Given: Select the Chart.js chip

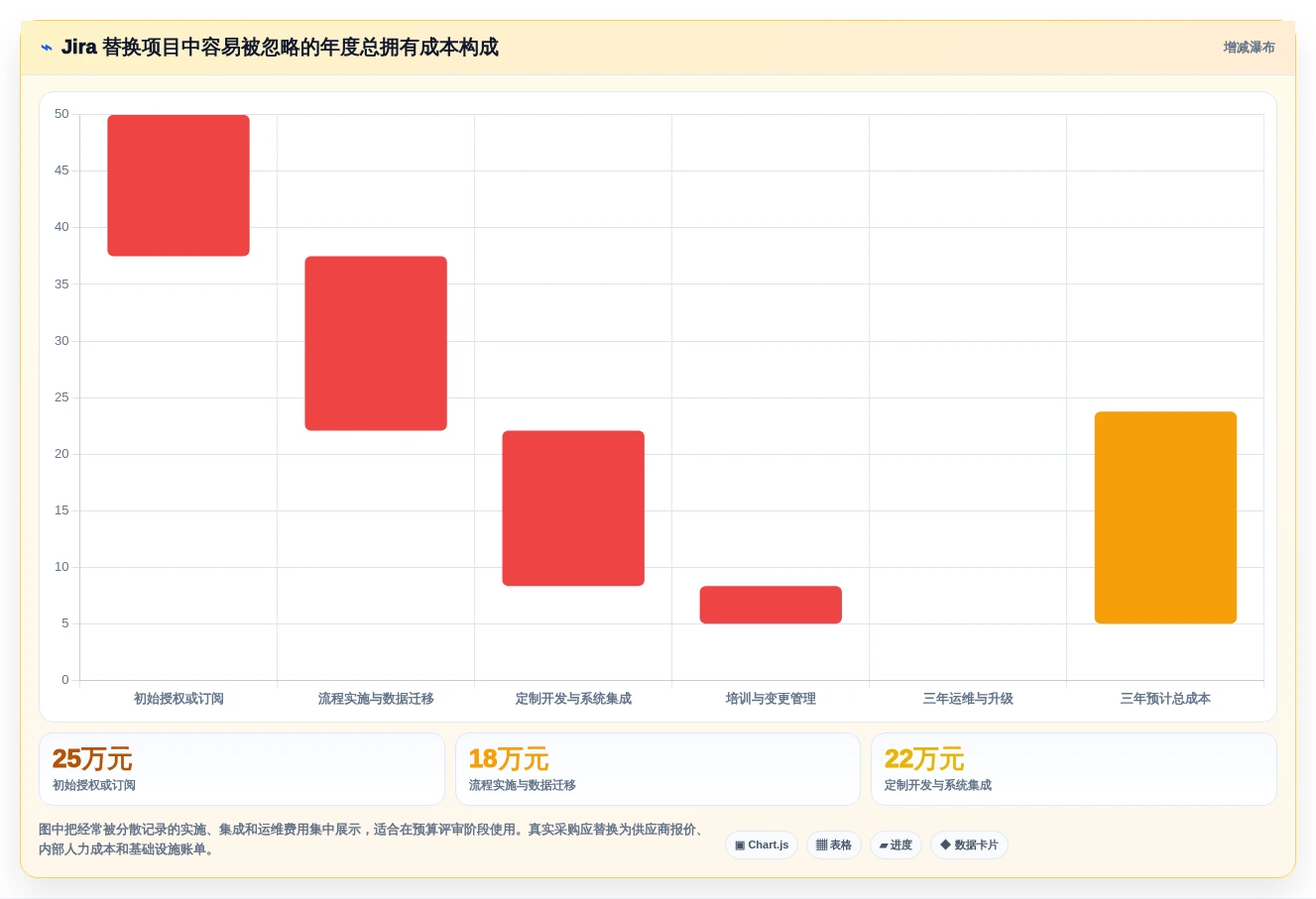Looking at the screenshot, I should [762, 845].
